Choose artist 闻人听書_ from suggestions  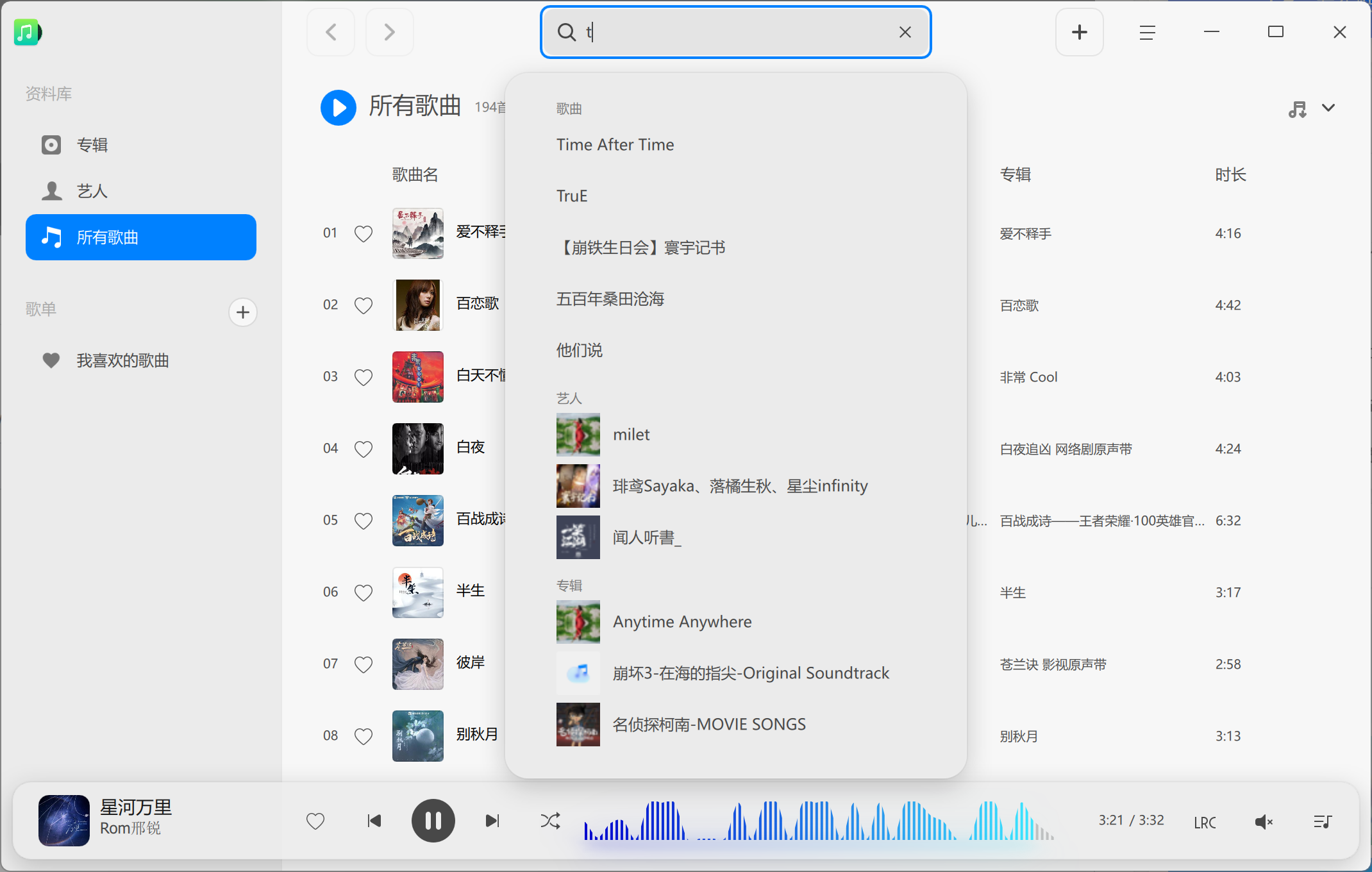[x=736, y=537]
